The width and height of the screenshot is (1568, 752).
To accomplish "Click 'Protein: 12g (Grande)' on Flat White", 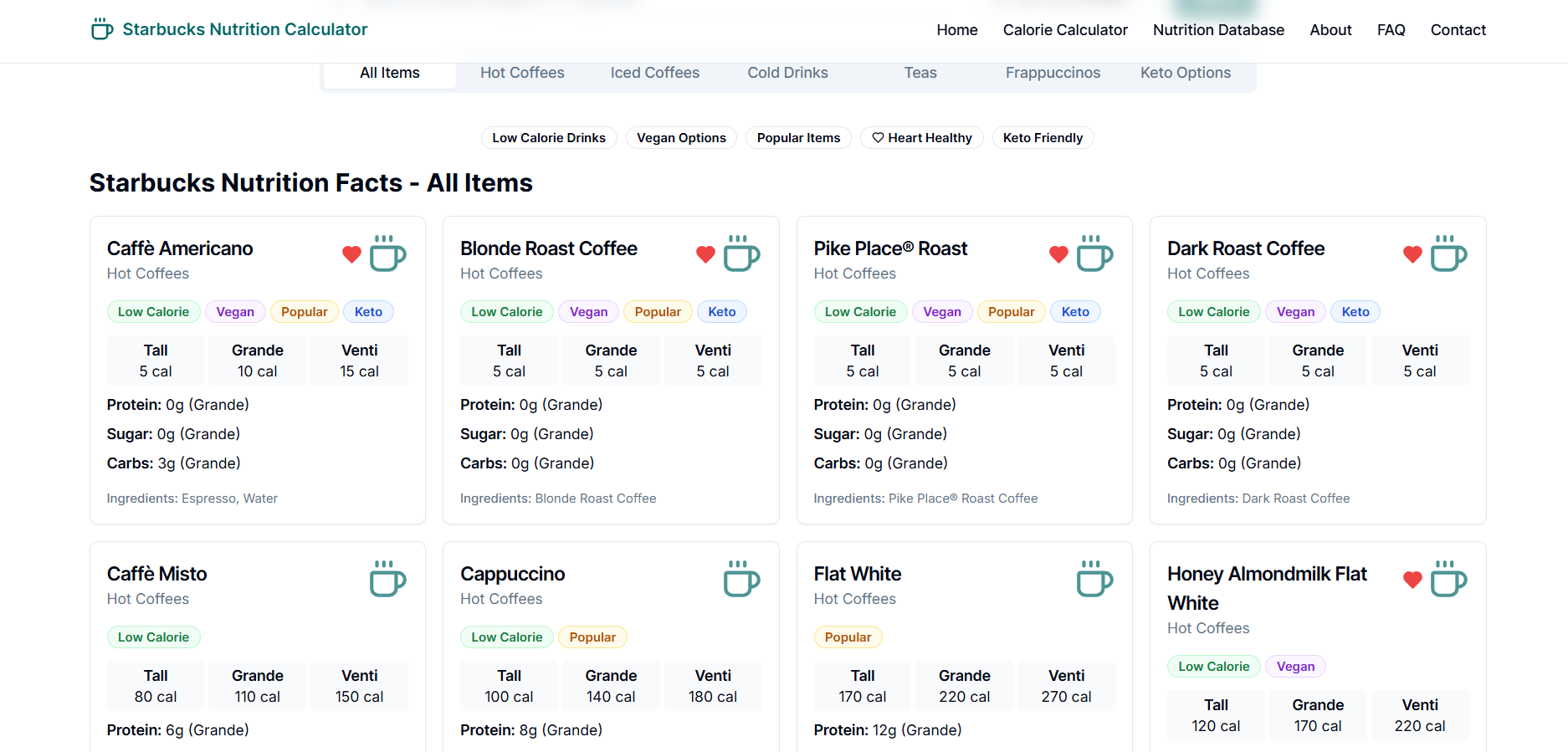I will (x=888, y=730).
